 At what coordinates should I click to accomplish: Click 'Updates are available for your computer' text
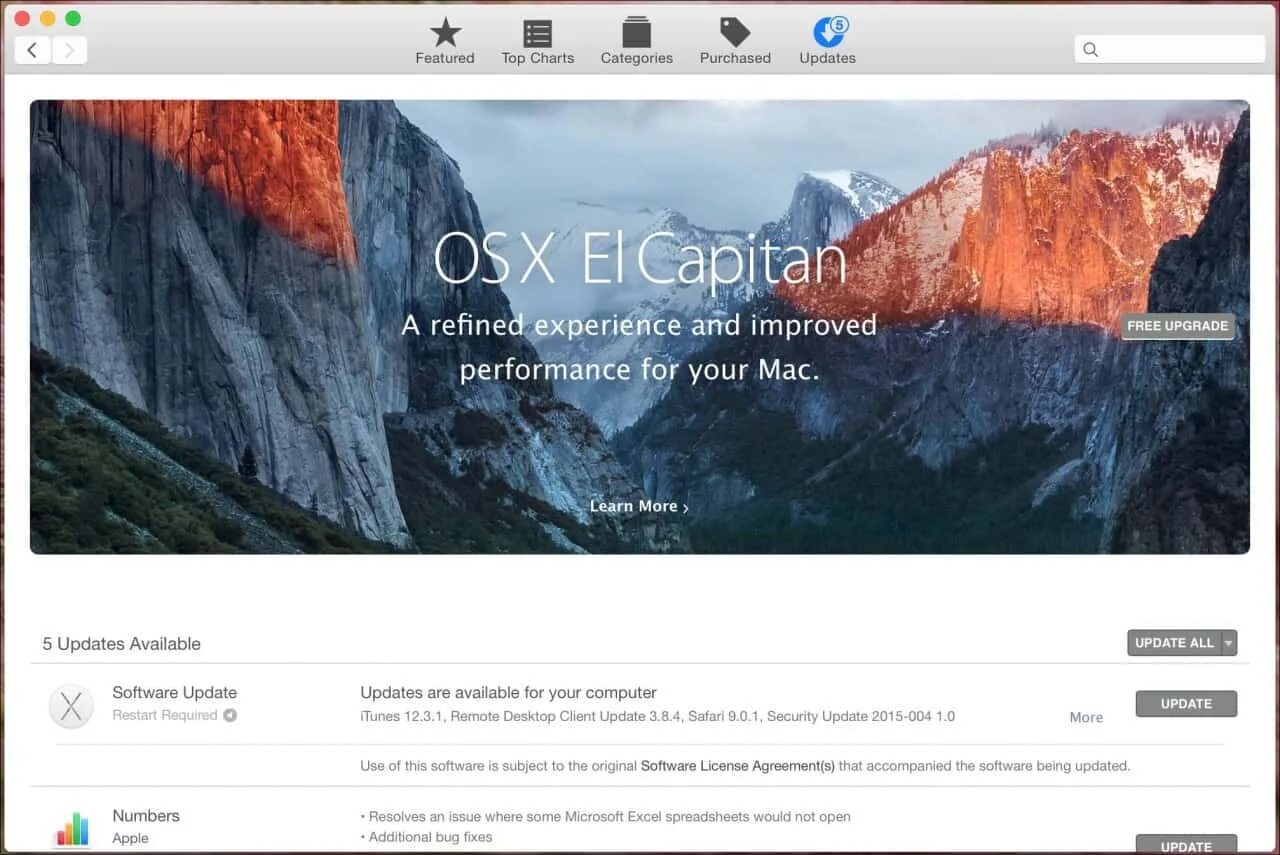(508, 692)
